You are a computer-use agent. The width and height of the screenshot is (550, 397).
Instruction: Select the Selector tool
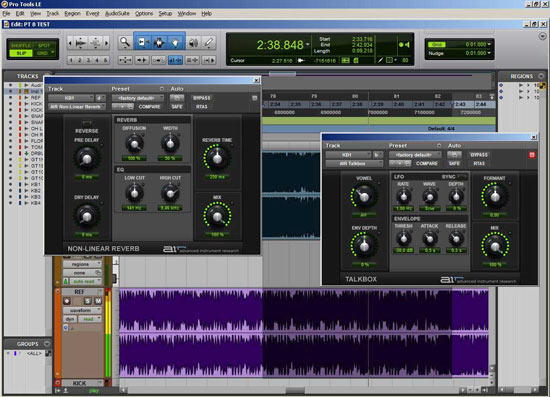coord(159,42)
